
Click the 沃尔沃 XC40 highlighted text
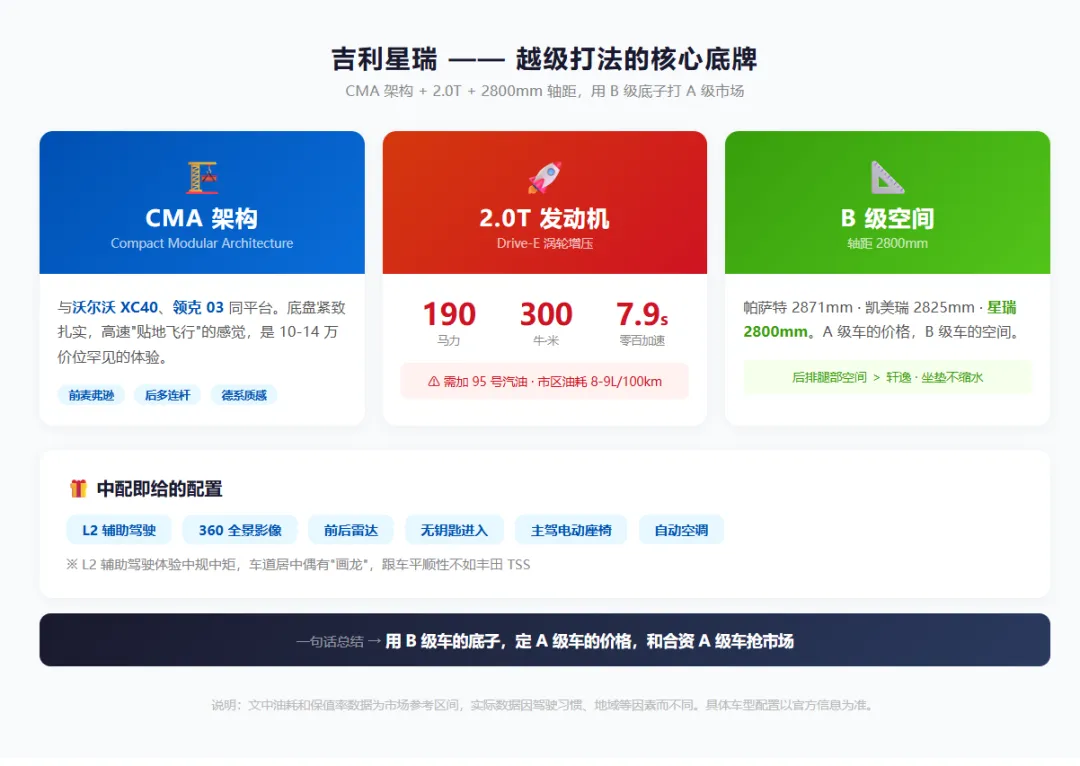tap(116, 307)
